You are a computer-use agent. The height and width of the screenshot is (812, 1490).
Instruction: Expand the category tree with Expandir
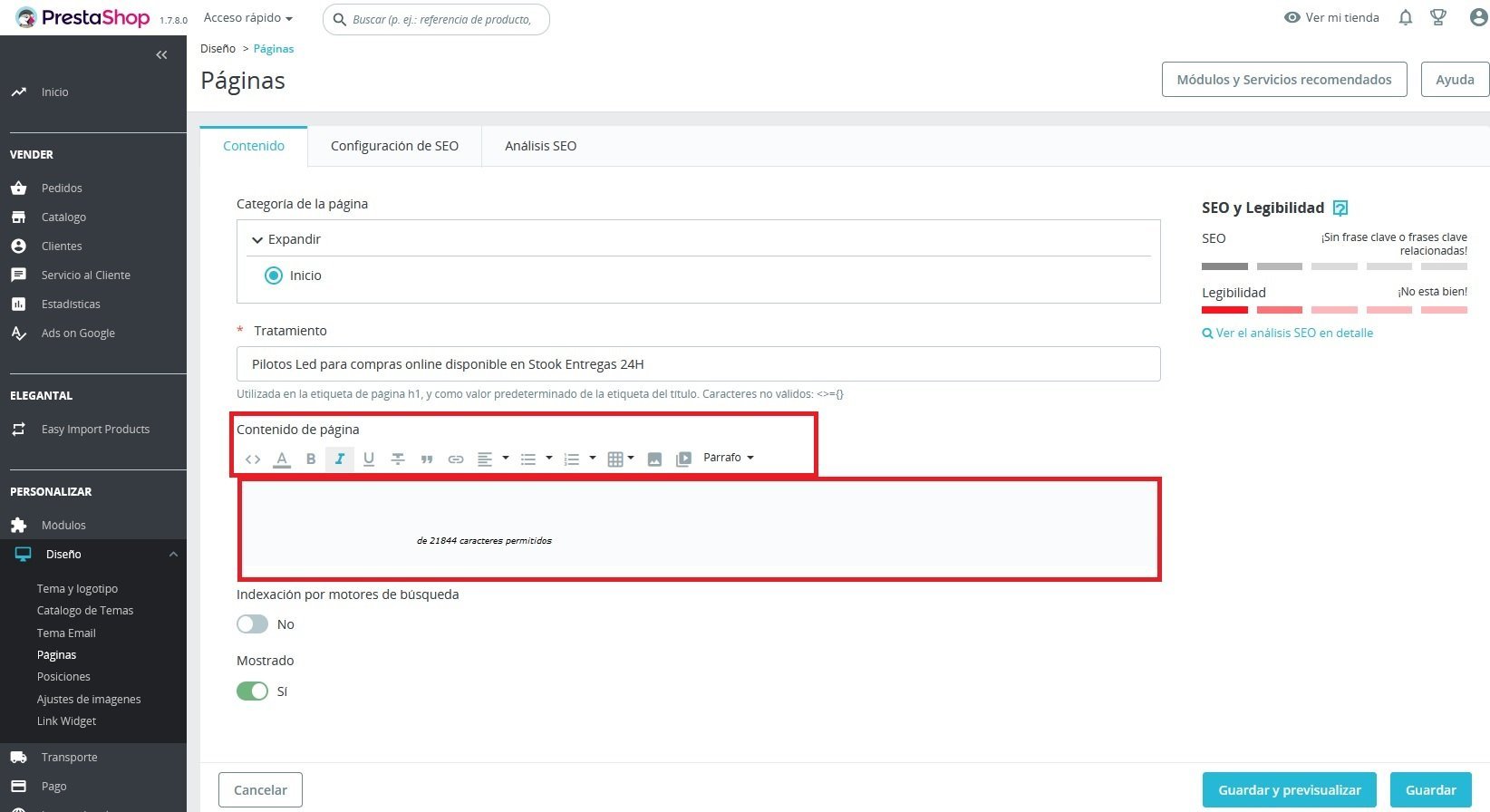pyautogui.click(x=286, y=239)
